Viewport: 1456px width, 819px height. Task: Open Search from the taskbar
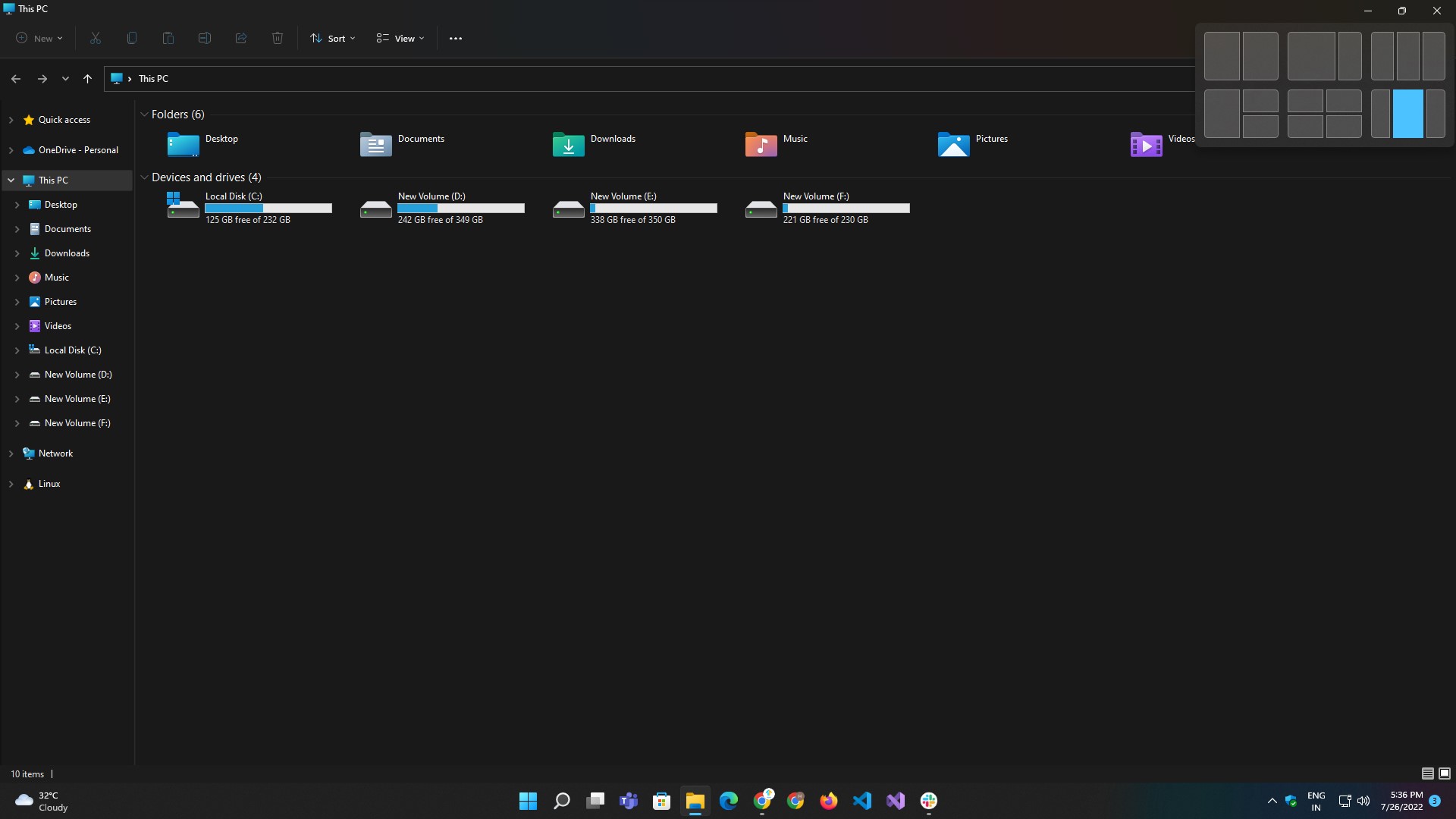[562, 801]
